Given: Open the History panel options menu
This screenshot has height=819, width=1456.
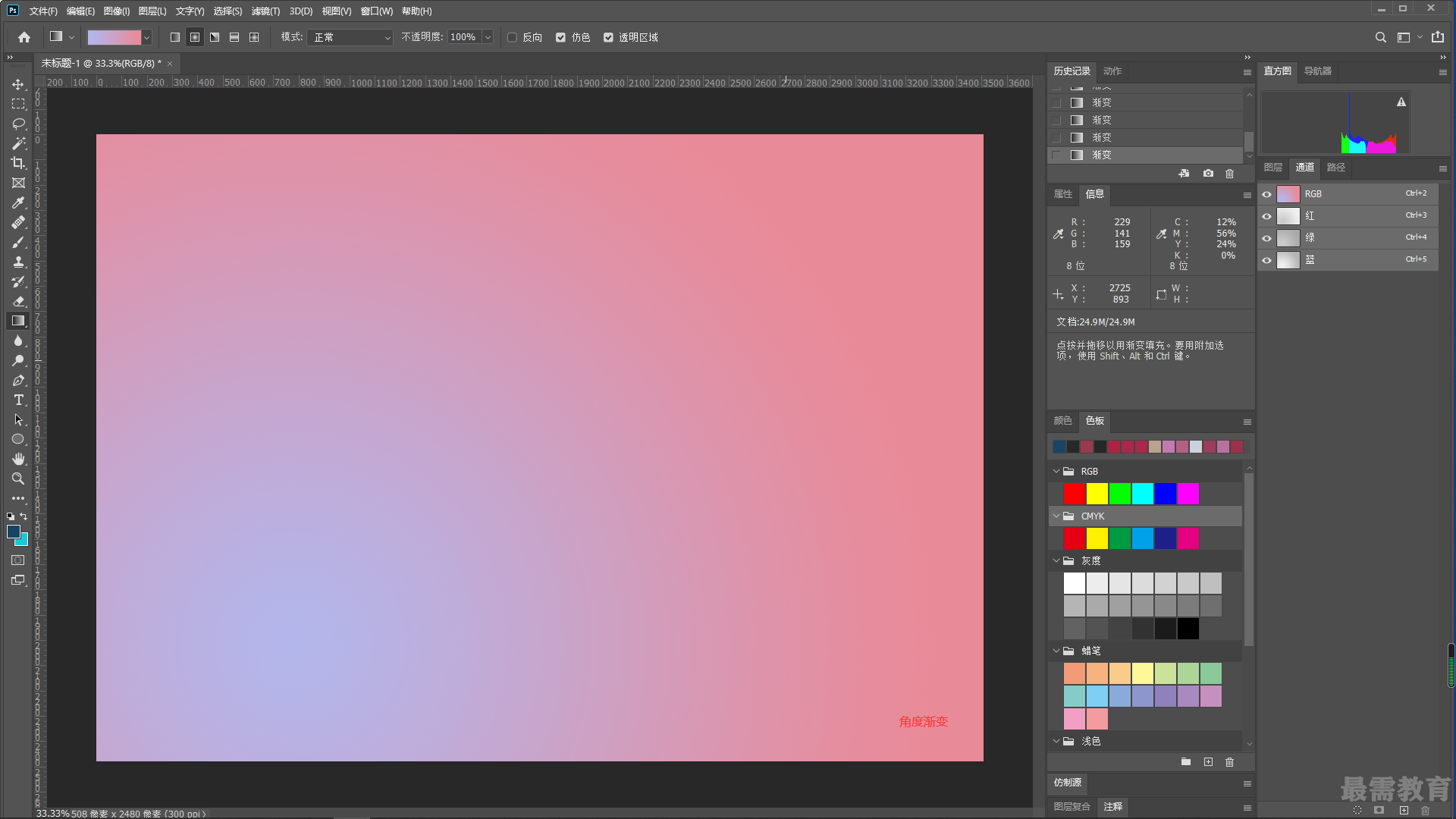Looking at the screenshot, I should [x=1247, y=72].
